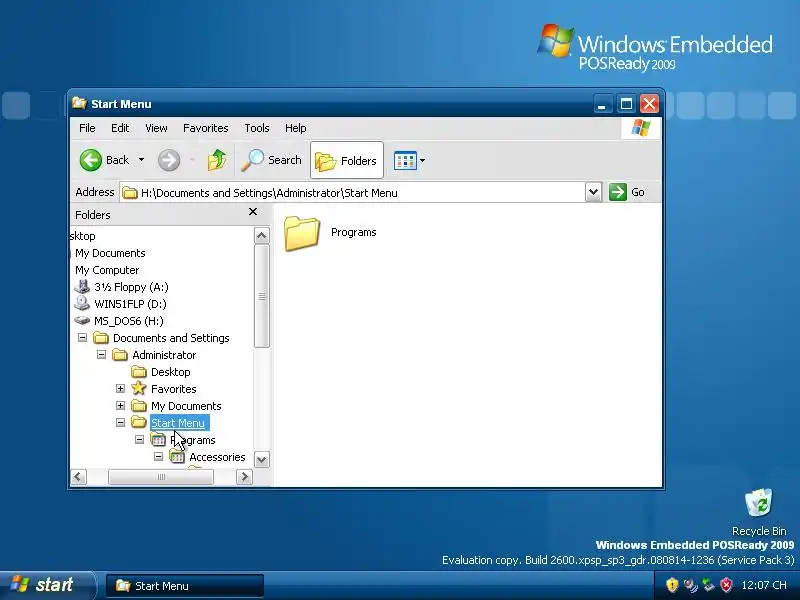Screen dimensions: 800x600
Task: Collapse the Start Menu tree node
Action: pyautogui.click(x=120, y=422)
